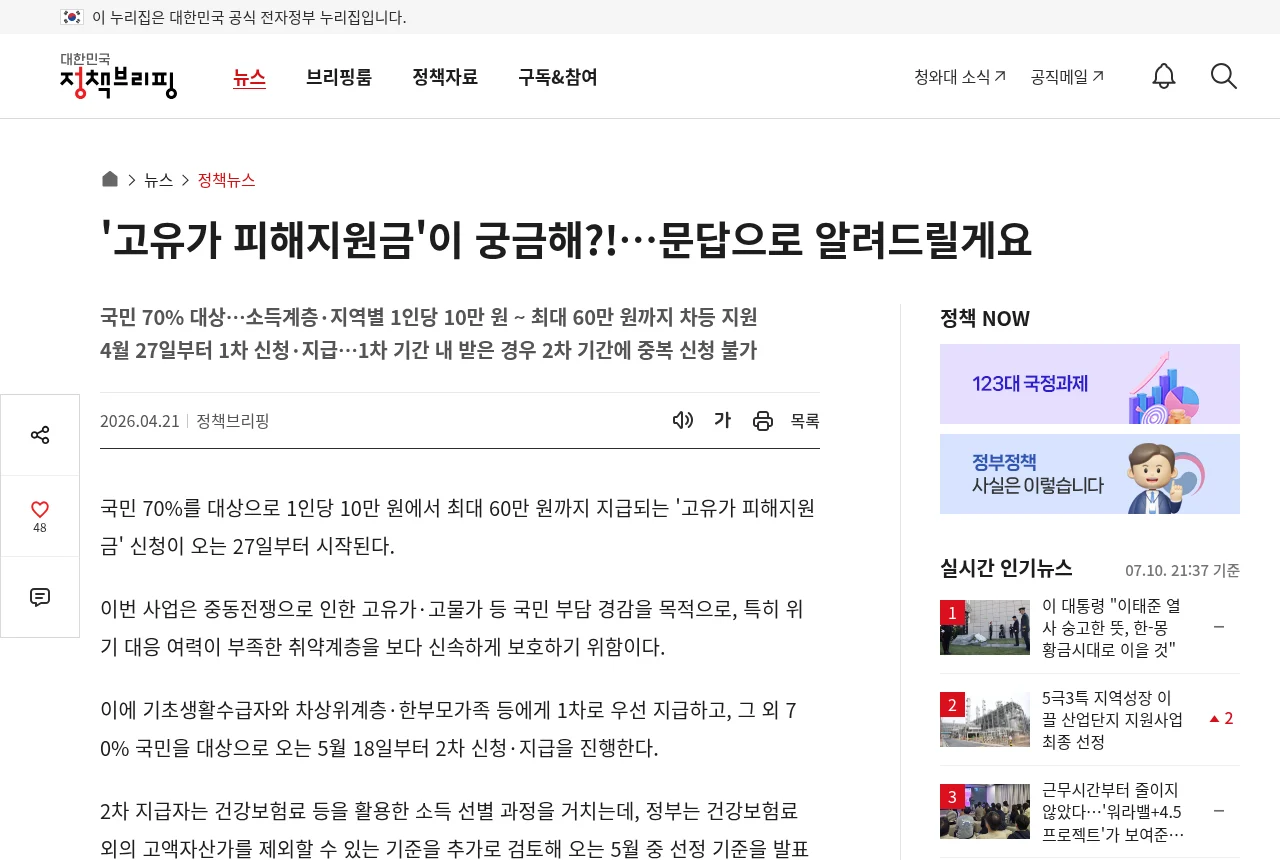Image resolution: width=1280 pixels, height=860 pixels.
Task: Open thumbnail of popular news rank 2
Action: pyautogui.click(x=985, y=719)
